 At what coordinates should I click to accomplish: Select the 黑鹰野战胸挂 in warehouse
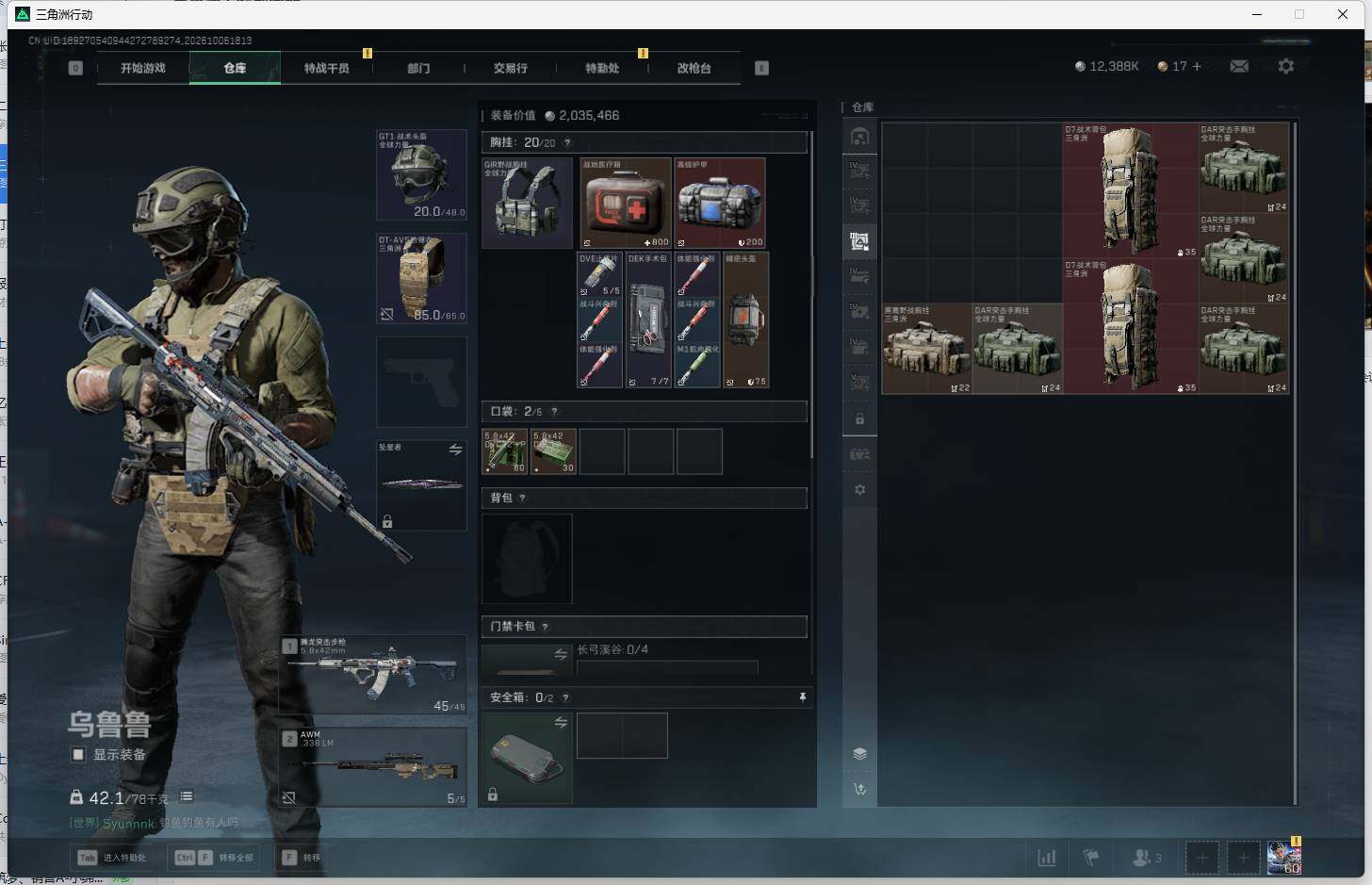coord(927,349)
